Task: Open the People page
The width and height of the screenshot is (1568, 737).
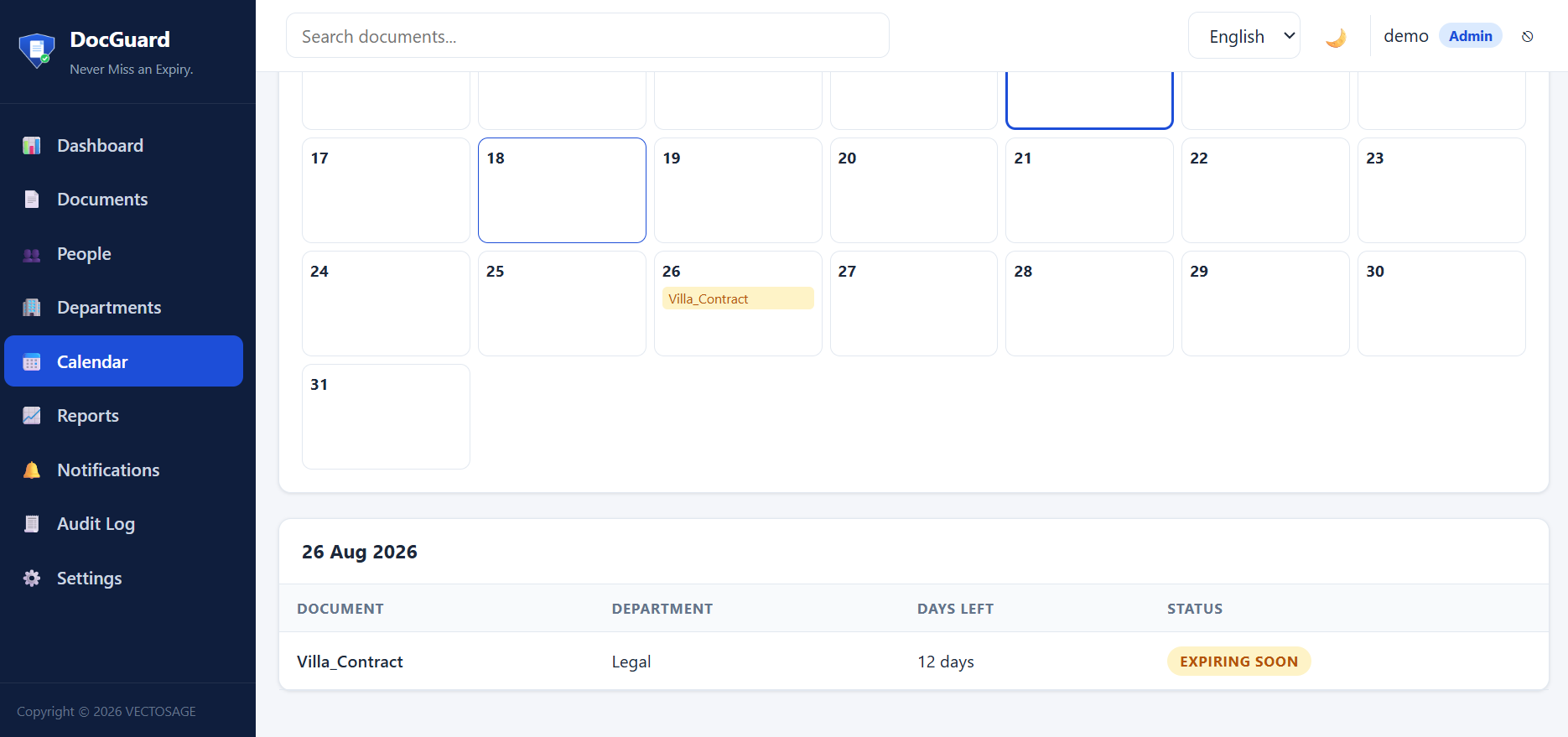Action: 124,254
